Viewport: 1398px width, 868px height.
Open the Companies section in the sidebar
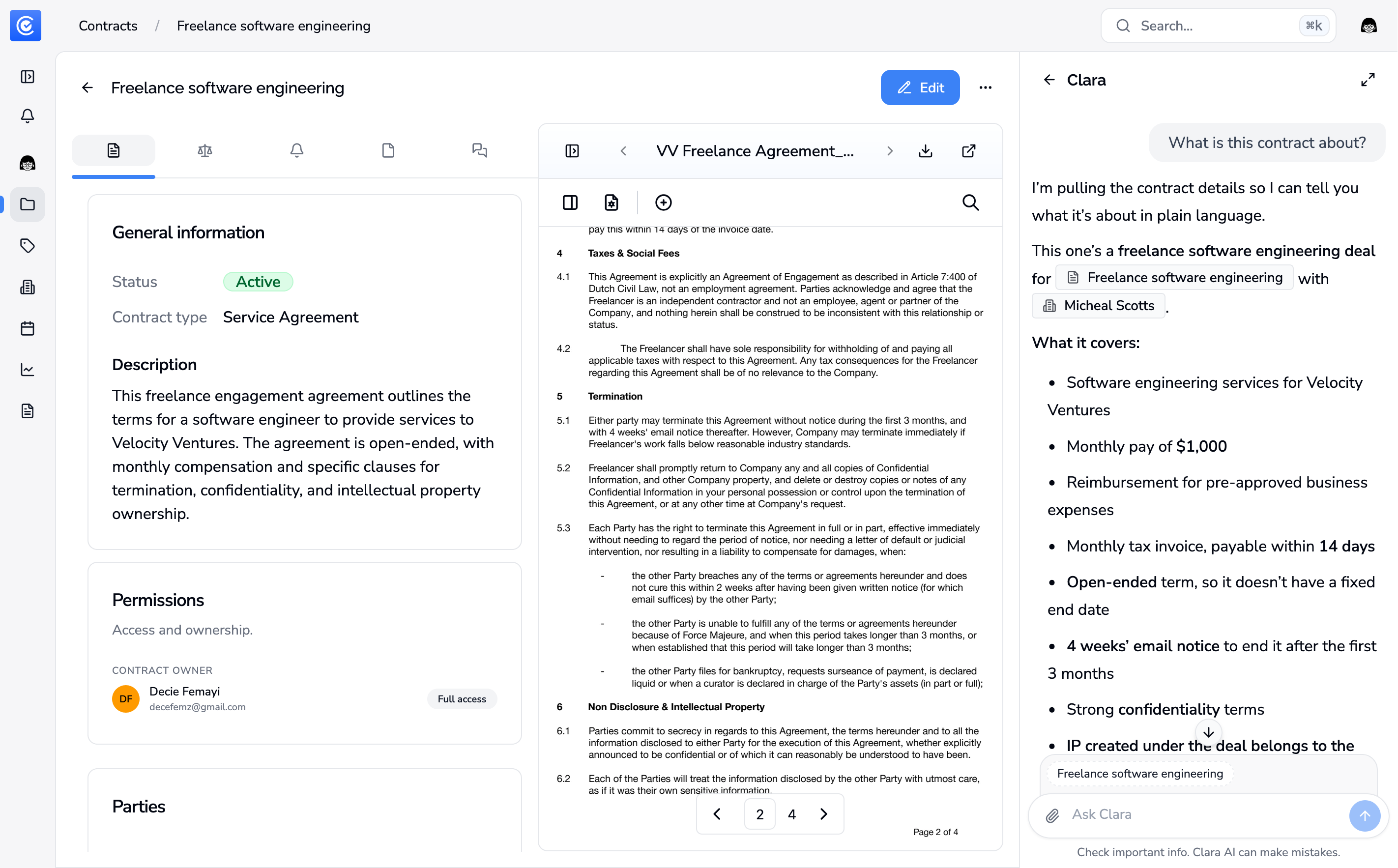(x=27, y=287)
